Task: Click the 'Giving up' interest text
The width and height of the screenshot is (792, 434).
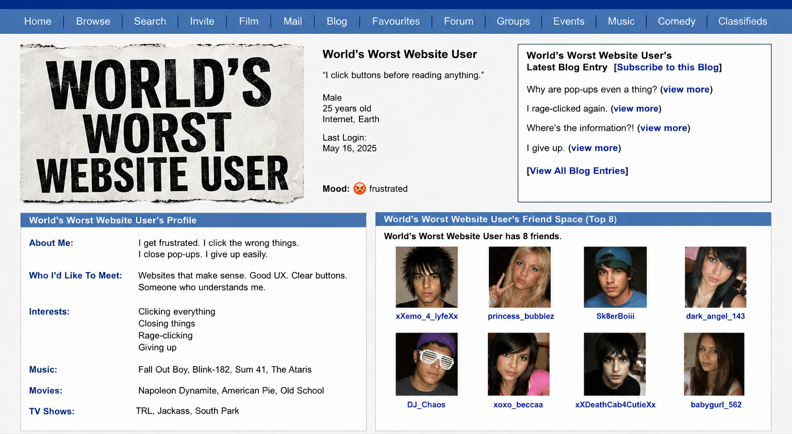Action: pyautogui.click(x=157, y=348)
